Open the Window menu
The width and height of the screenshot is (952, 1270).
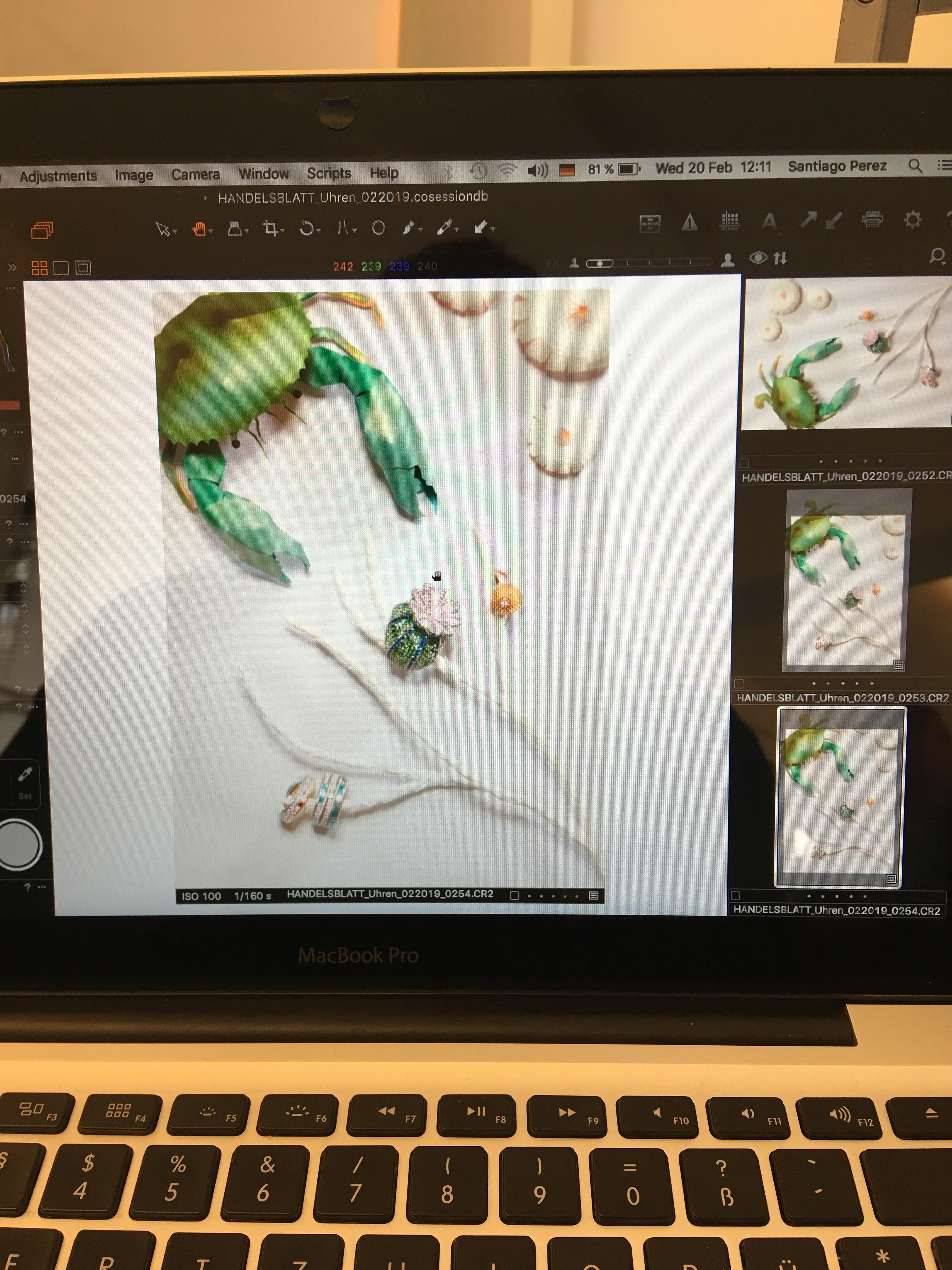(x=263, y=173)
